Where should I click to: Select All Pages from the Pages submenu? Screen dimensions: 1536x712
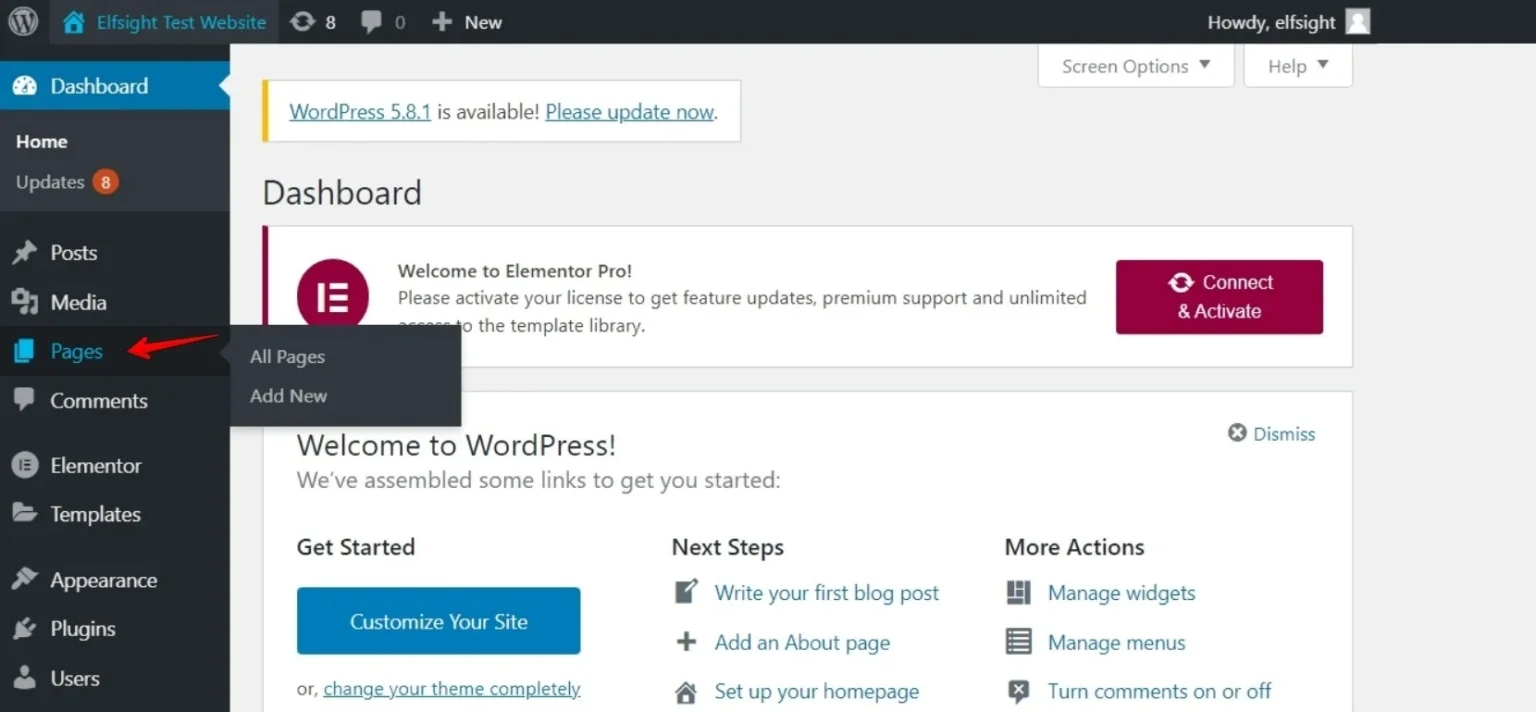[x=286, y=356]
